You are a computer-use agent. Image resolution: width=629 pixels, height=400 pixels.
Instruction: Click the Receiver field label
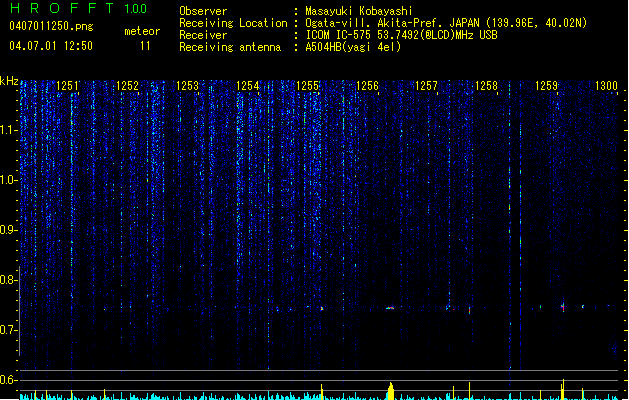pos(203,35)
